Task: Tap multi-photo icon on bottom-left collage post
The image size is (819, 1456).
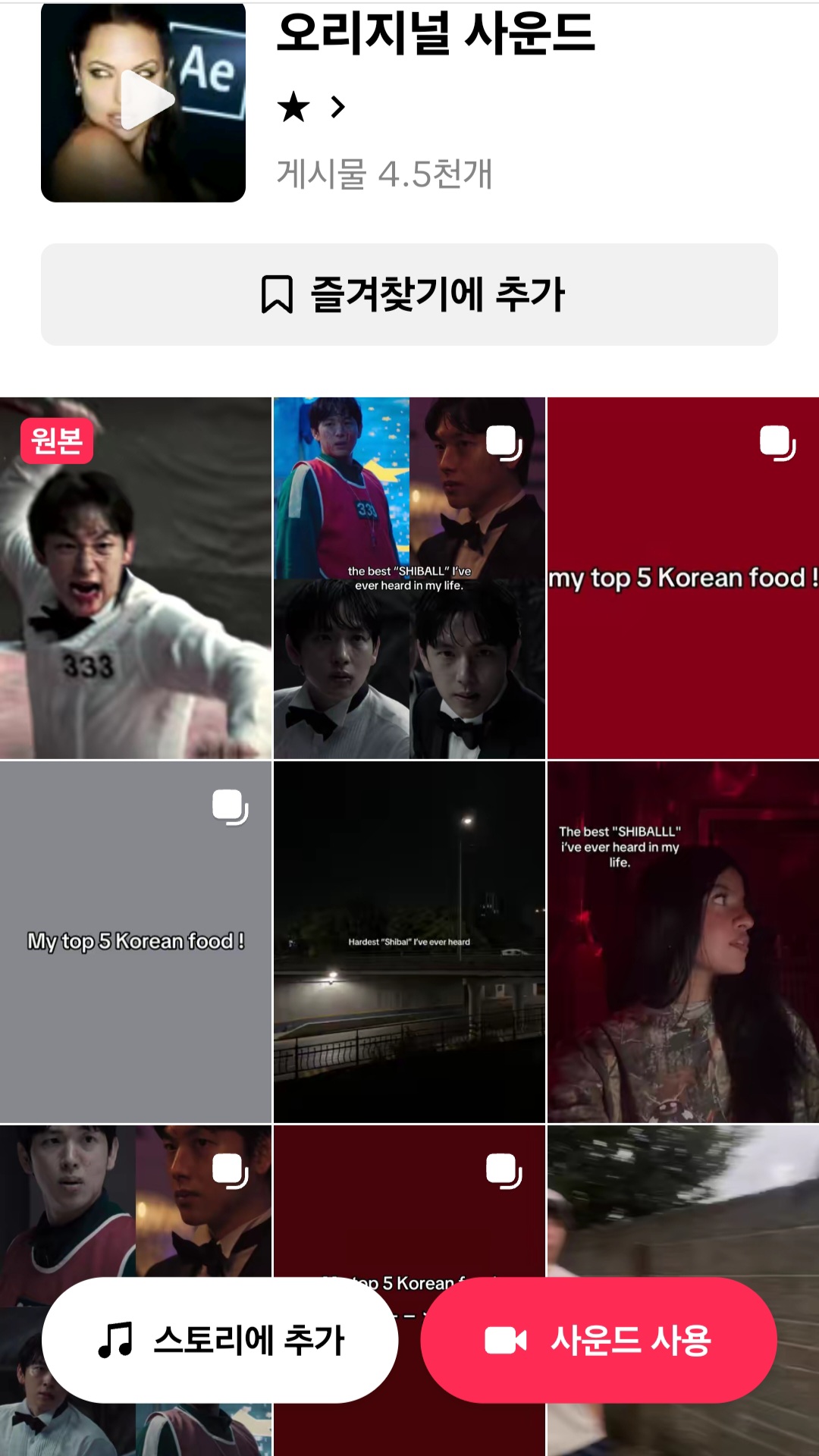Action: pyautogui.click(x=231, y=1171)
